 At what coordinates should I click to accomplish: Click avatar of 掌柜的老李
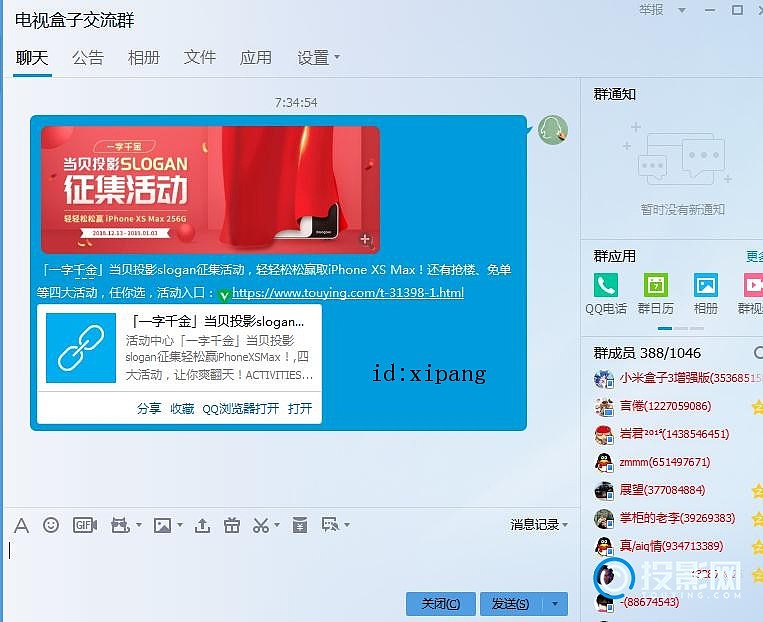point(604,518)
